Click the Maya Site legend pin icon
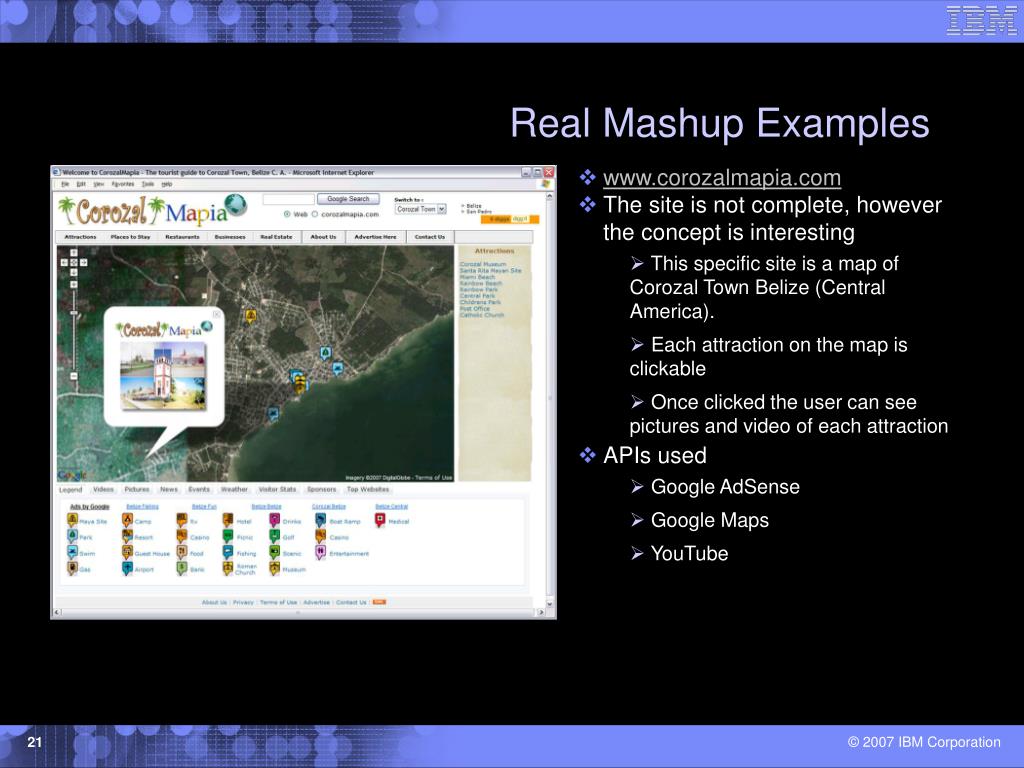The height and width of the screenshot is (768, 1024). pos(72,520)
